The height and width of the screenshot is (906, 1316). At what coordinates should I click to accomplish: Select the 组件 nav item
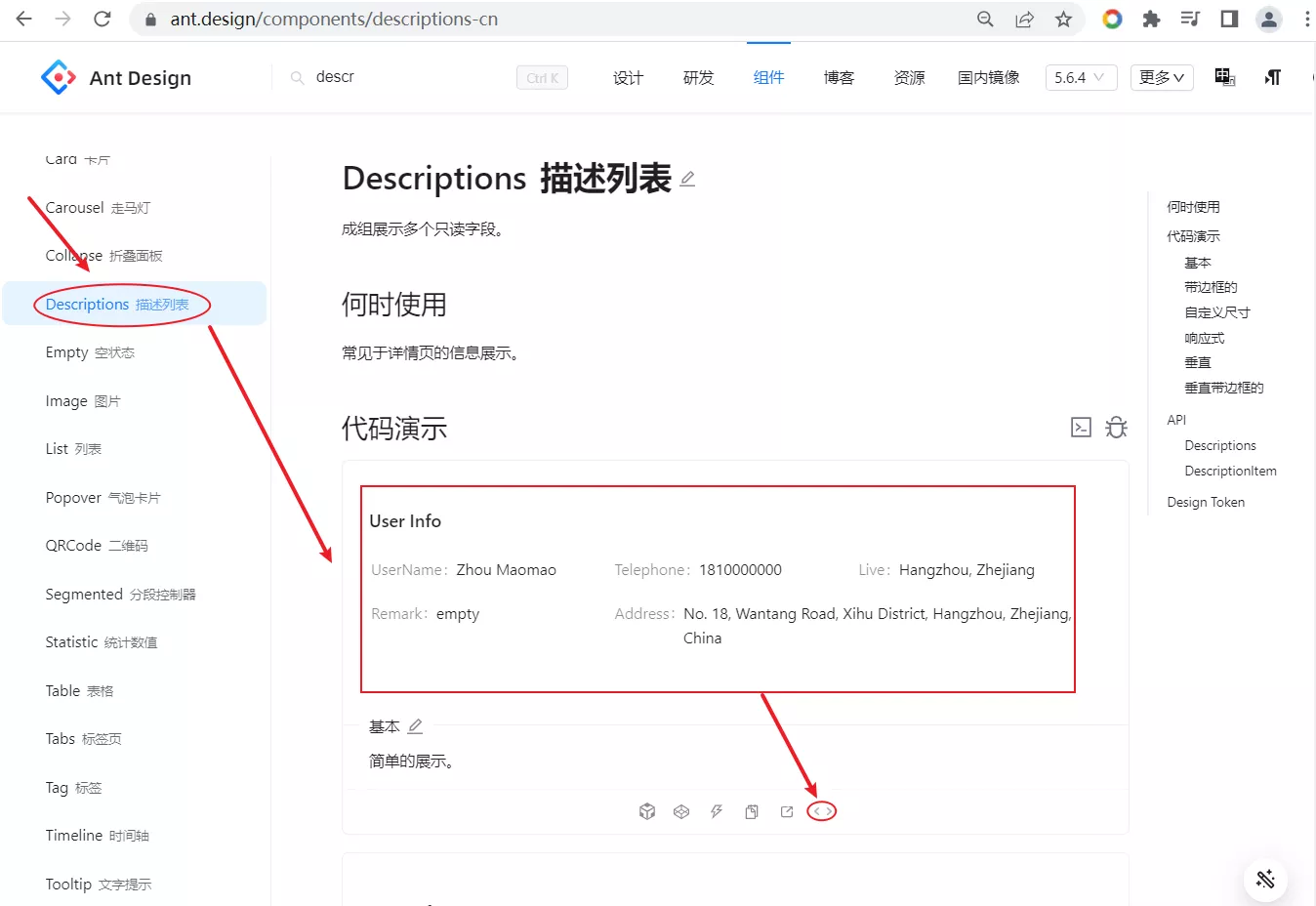pos(768,78)
